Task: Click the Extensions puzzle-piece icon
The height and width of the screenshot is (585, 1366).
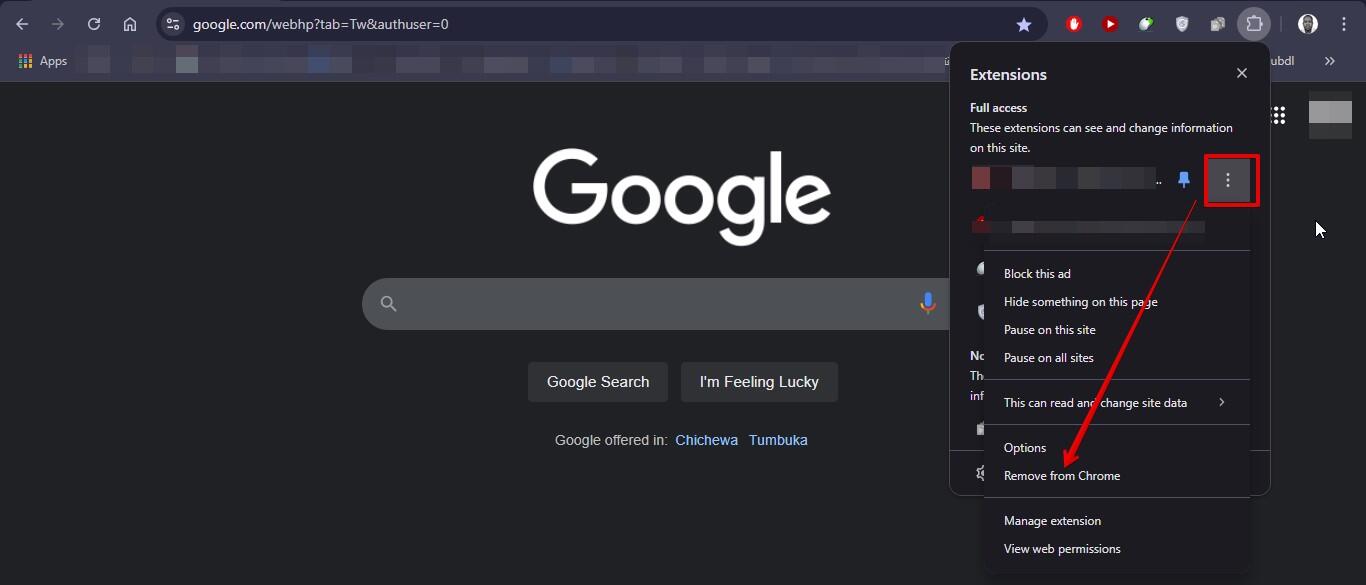Action: click(x=1254, y=24)
